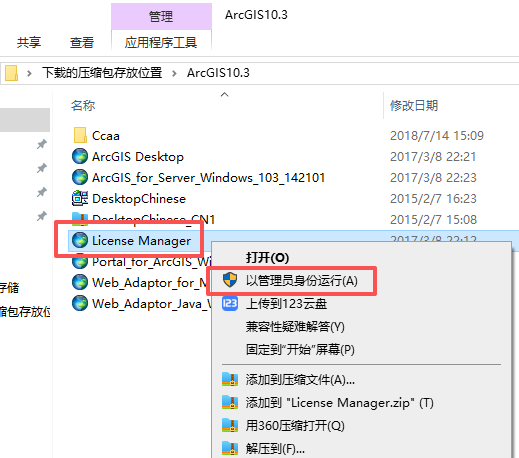This screenshot has height=458, width=519.
Task: Click the Portal_for_ArcGIS file name
Action: [x=152, y=262]
